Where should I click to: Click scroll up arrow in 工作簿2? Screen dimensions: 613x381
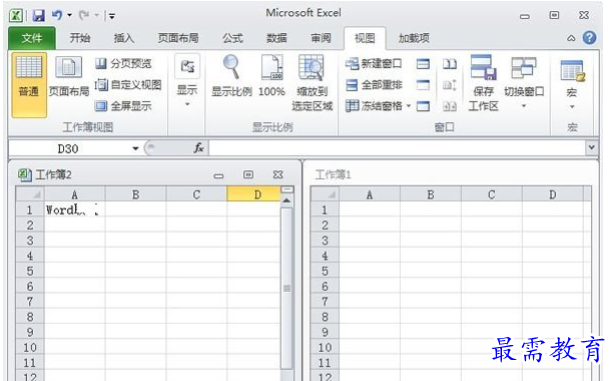[287, 201]
